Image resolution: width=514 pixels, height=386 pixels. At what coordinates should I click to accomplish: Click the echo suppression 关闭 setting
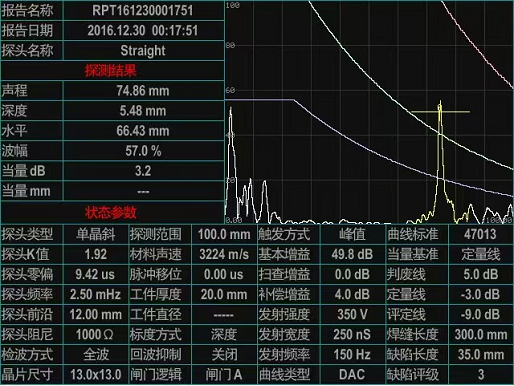pos(224,355)
